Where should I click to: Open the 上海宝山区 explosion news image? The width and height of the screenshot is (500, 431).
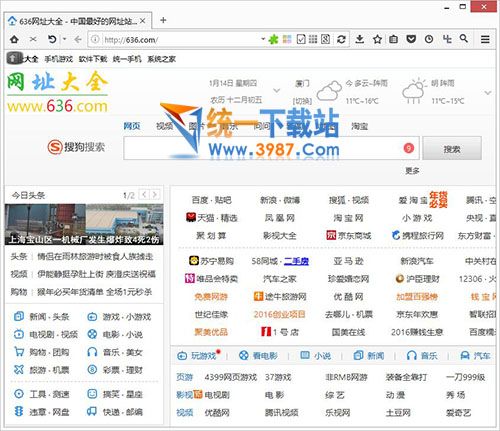pos(84,224)
